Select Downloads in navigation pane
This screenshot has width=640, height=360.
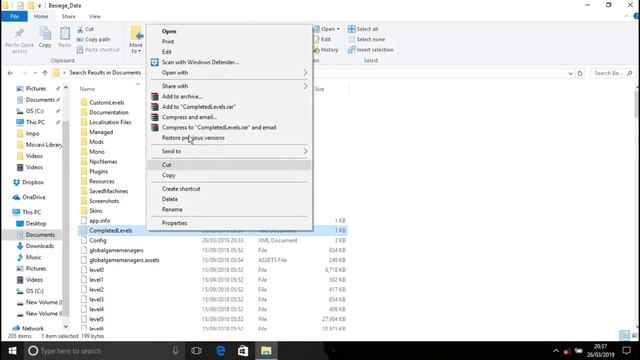pos(35,246)
